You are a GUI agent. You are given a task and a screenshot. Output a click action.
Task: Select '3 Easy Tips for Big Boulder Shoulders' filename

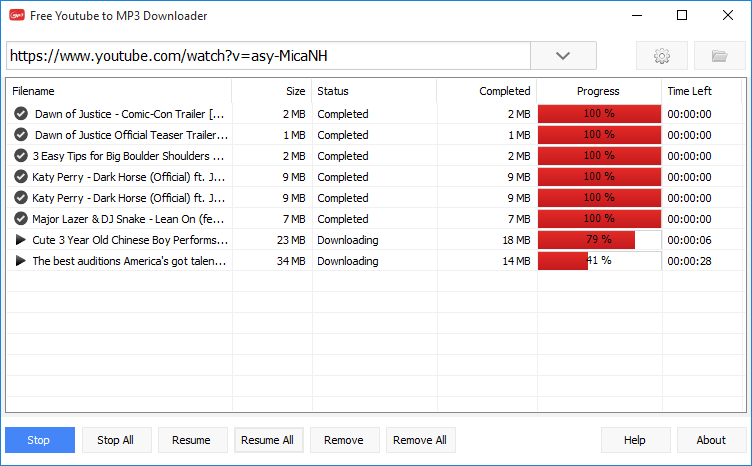[128, 156]
